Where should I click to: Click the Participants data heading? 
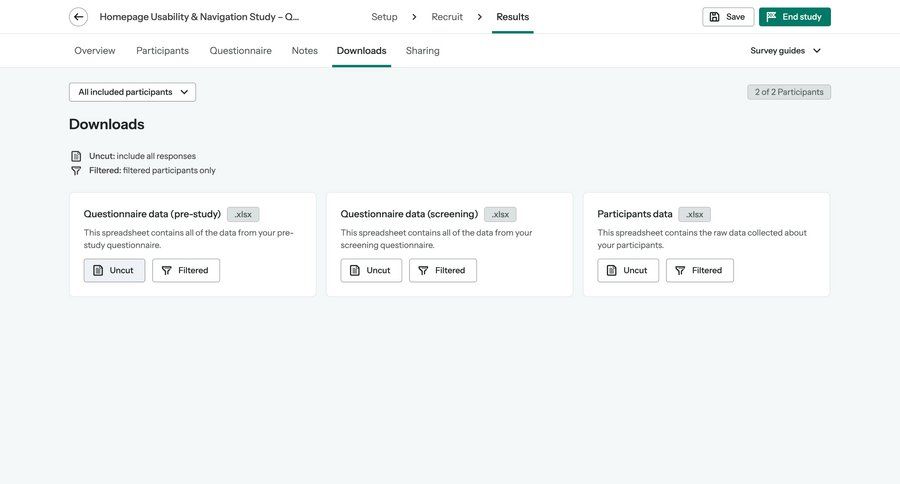pos(635,214)
